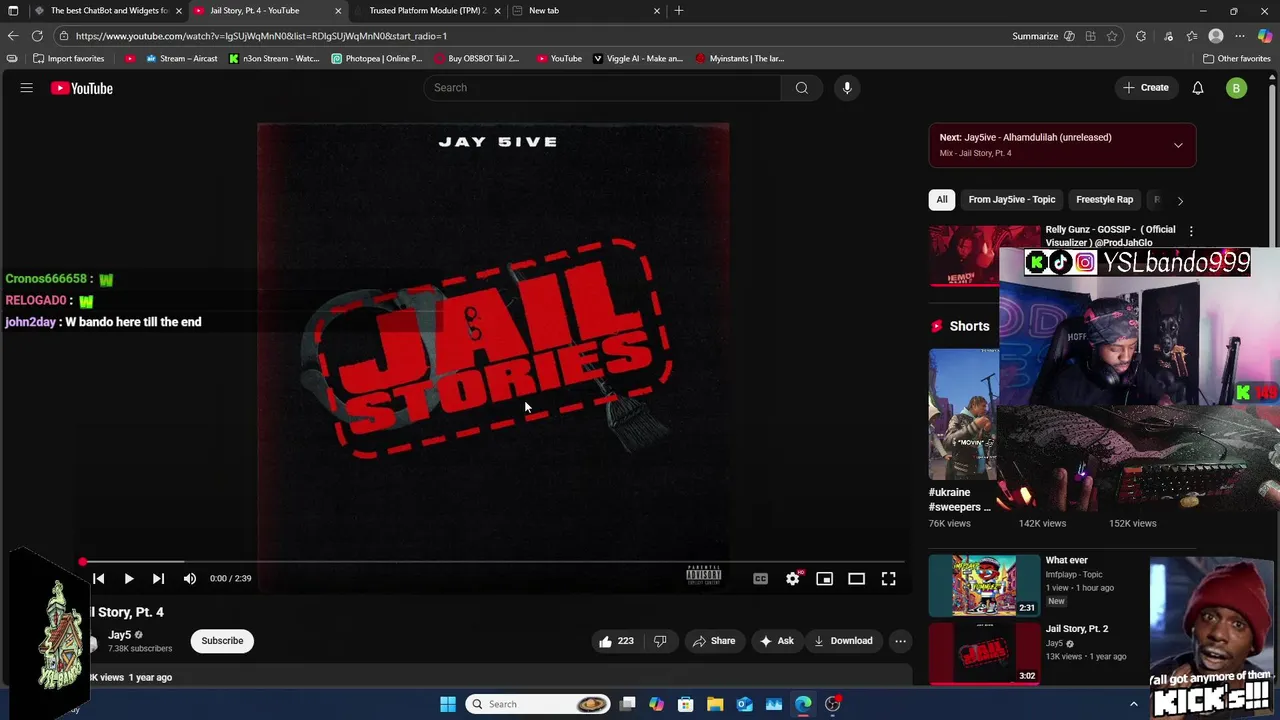The image size is (1280, 720).
Task: Download the video
Action: (x=843, y=641)
